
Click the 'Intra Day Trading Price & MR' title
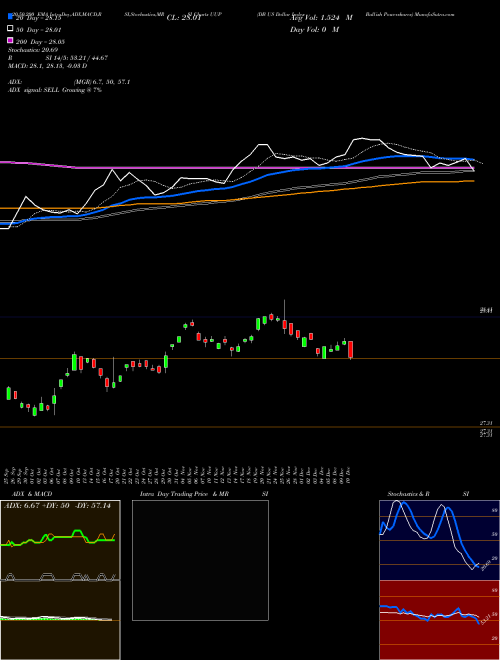[x=184, y=494]
